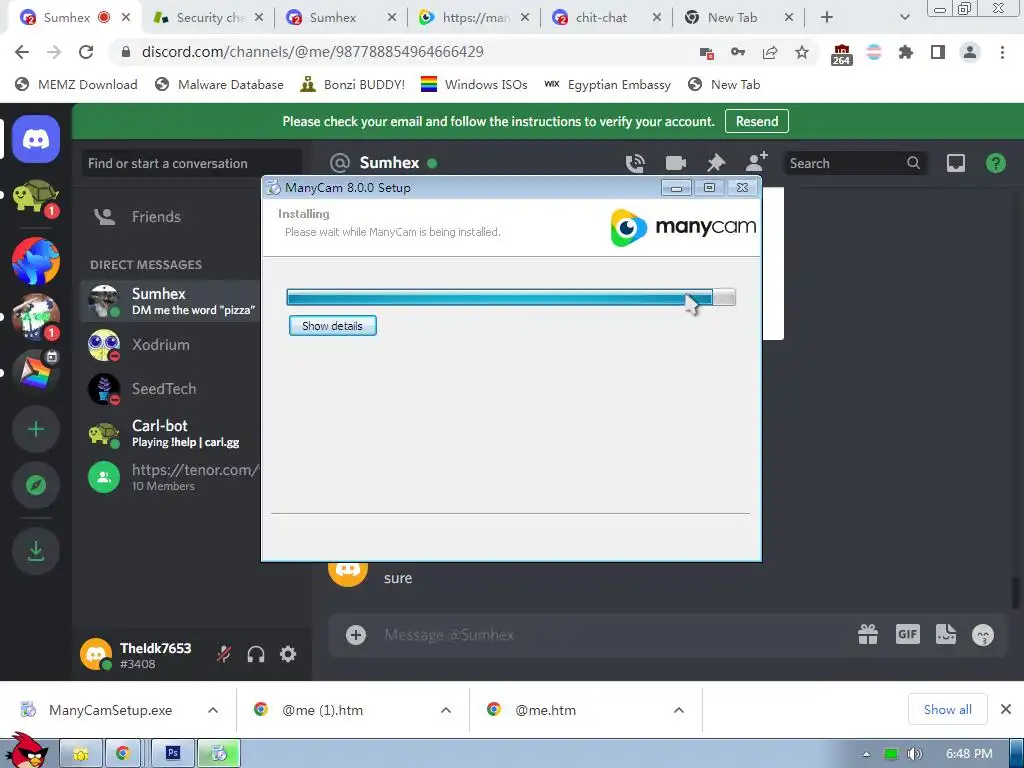Expand @me (1).htm download options
The image size is (1024, 768).
coord(446,710)
